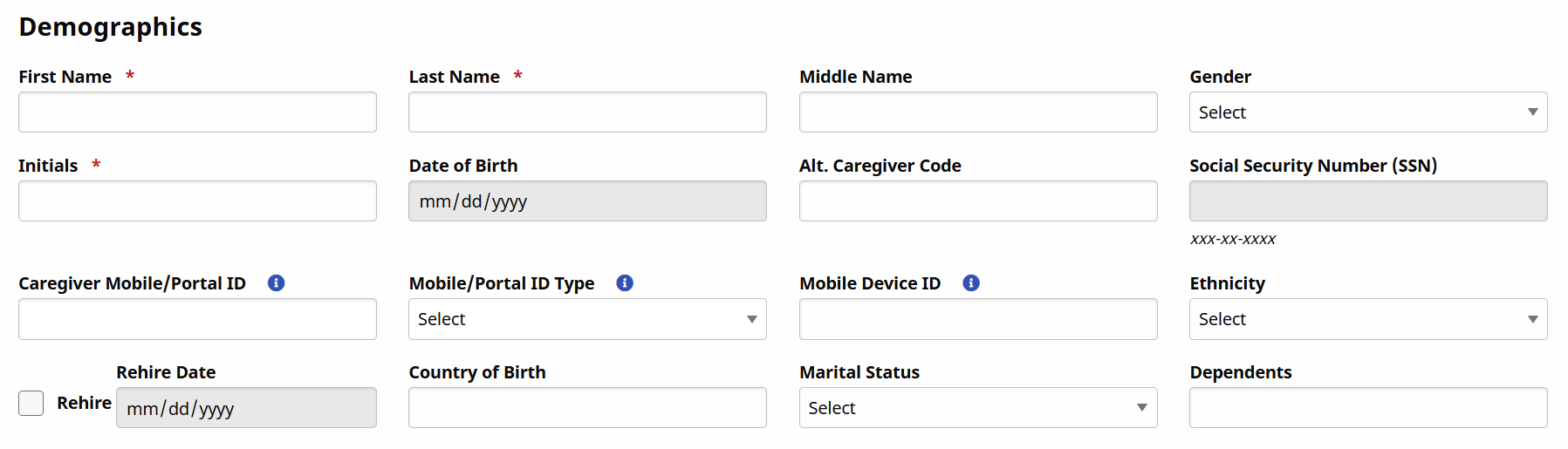Open the Gender dropdown
This screenshot has height=449, width=1568.
pos(1367,112)
